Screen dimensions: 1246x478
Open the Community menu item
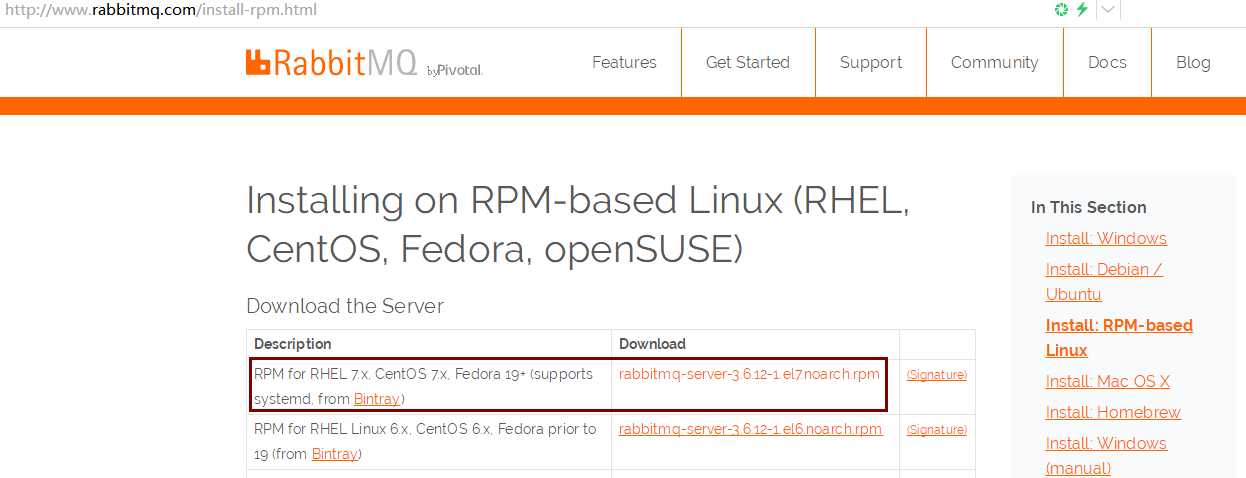click(x=994, y=62)
